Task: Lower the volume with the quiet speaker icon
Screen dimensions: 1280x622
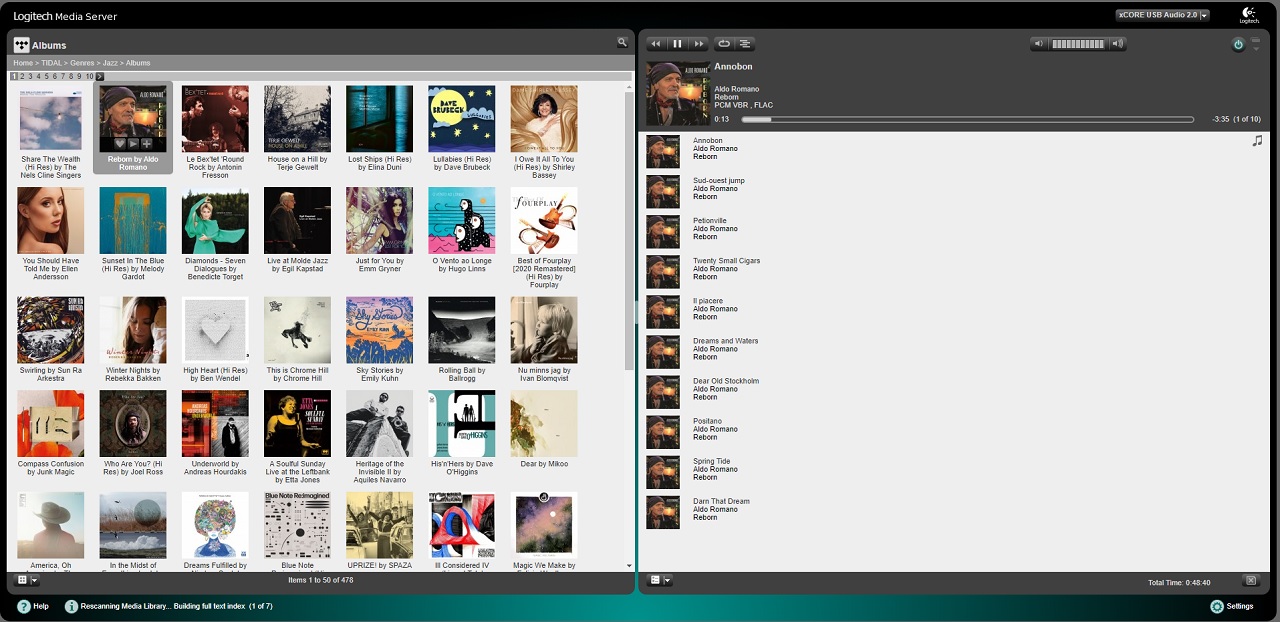Action: [x=1039, y=44]
